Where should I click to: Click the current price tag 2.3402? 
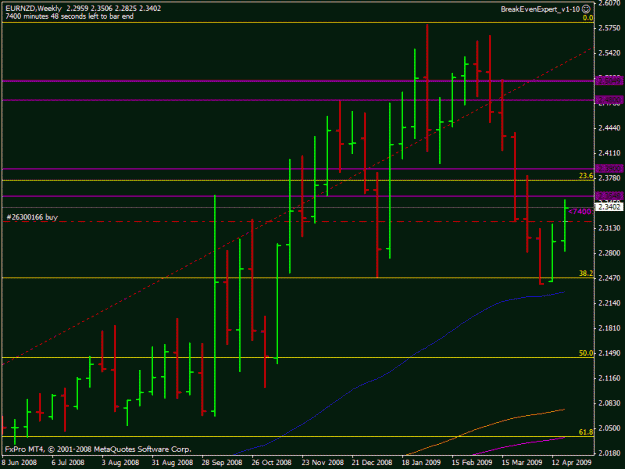(x=609, y=207)
